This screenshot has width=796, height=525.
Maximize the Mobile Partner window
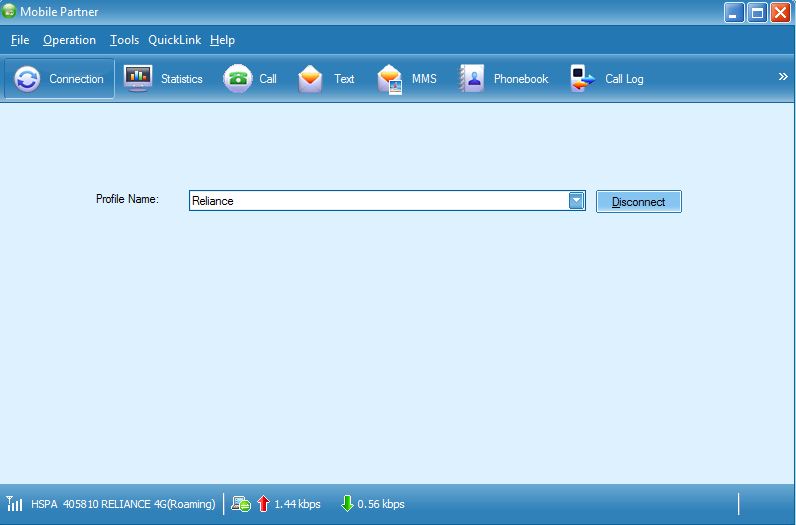757,13
